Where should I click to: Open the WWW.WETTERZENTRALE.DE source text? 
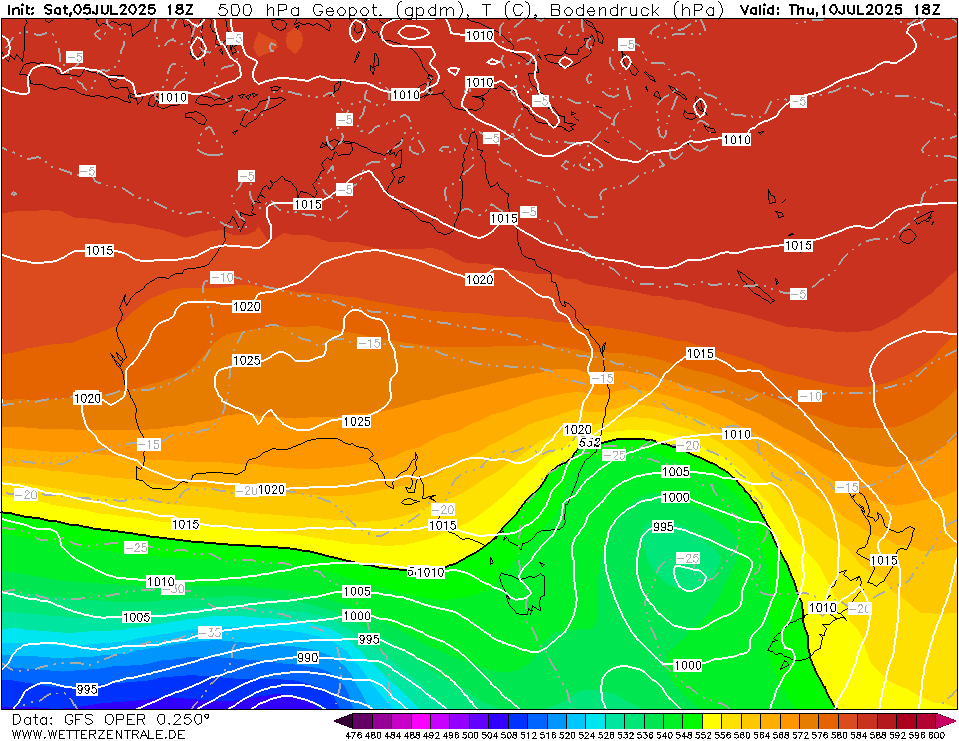pyautogui.click(x=98, y=734)
